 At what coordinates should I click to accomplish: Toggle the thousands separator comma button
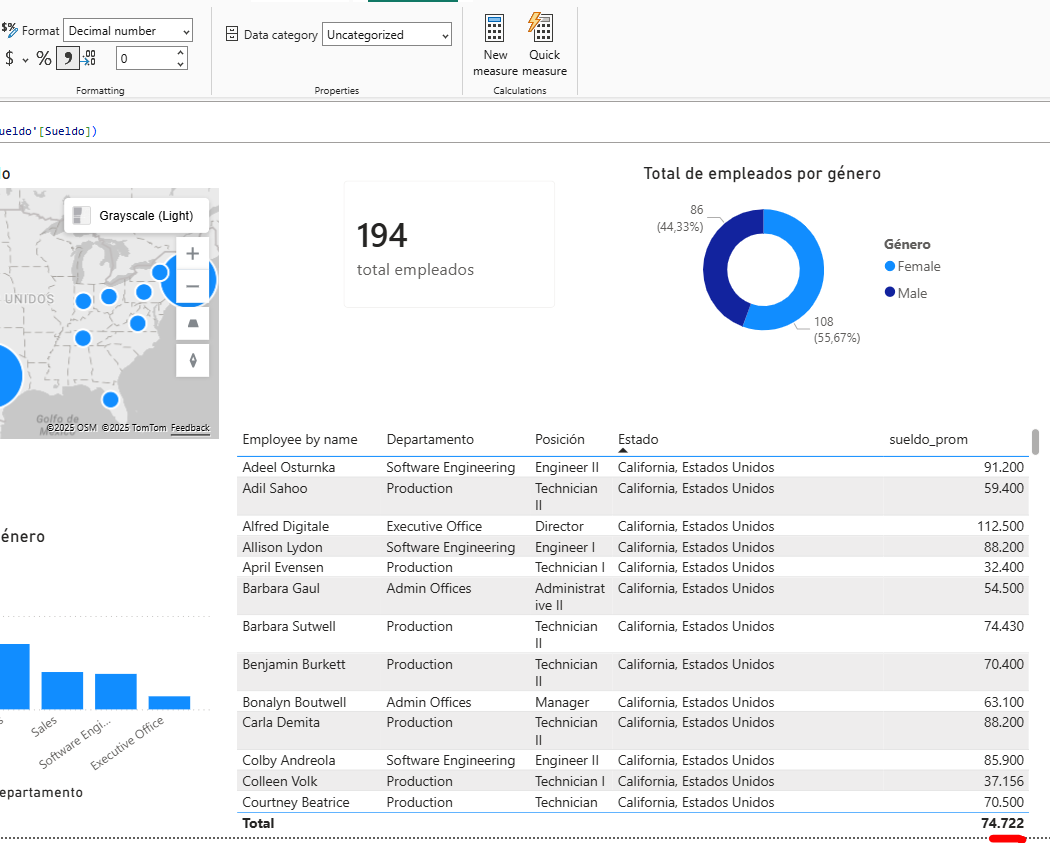tap(68, 59)
